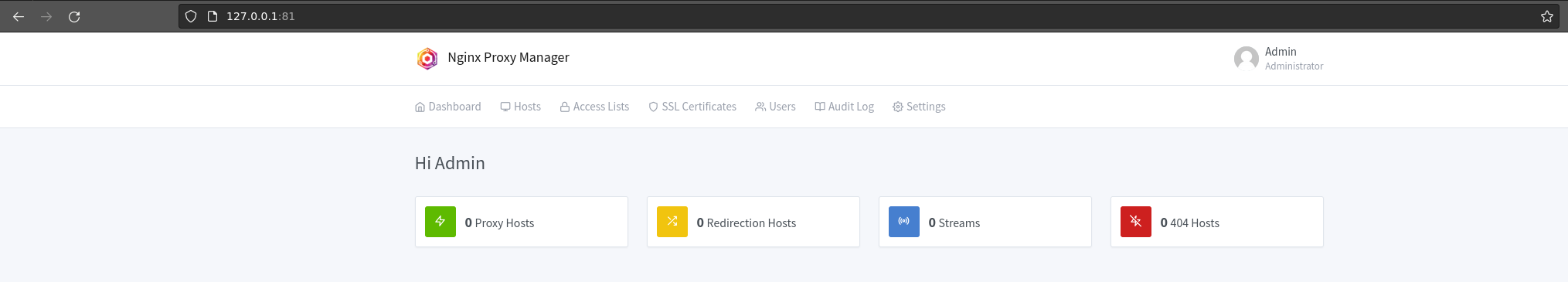Screen dimensions: 1568x282
Task: Click the Administrator role label
Action: [x=1294, y=66]
